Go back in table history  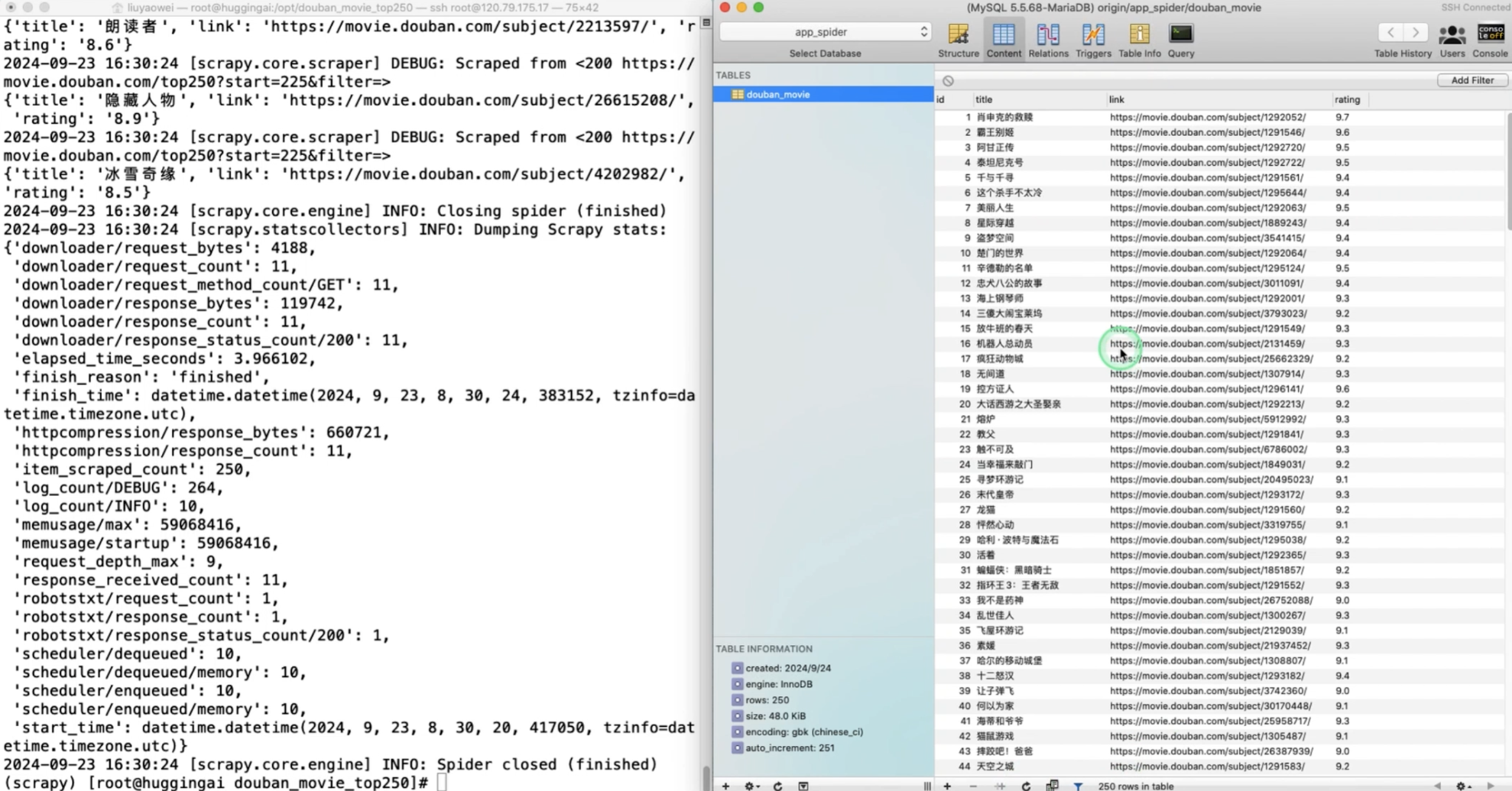[1390, 32]
